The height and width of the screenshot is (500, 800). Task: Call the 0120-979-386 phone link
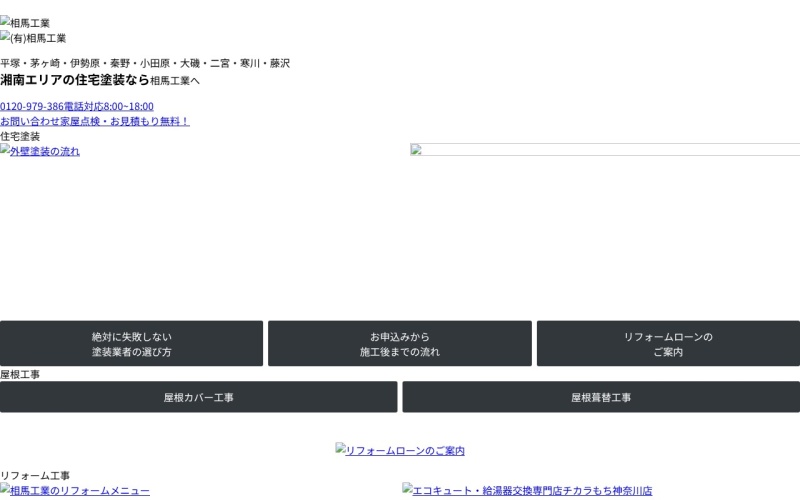coord(77,106)
